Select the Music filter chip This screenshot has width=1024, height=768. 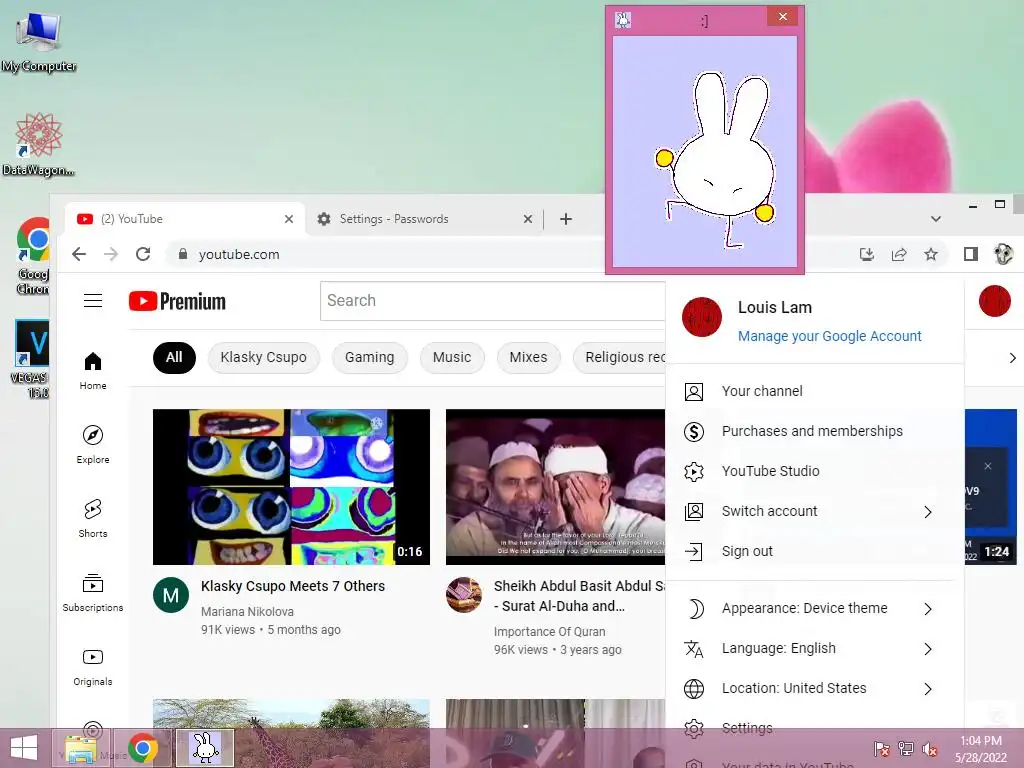click(x=452, y=357)
